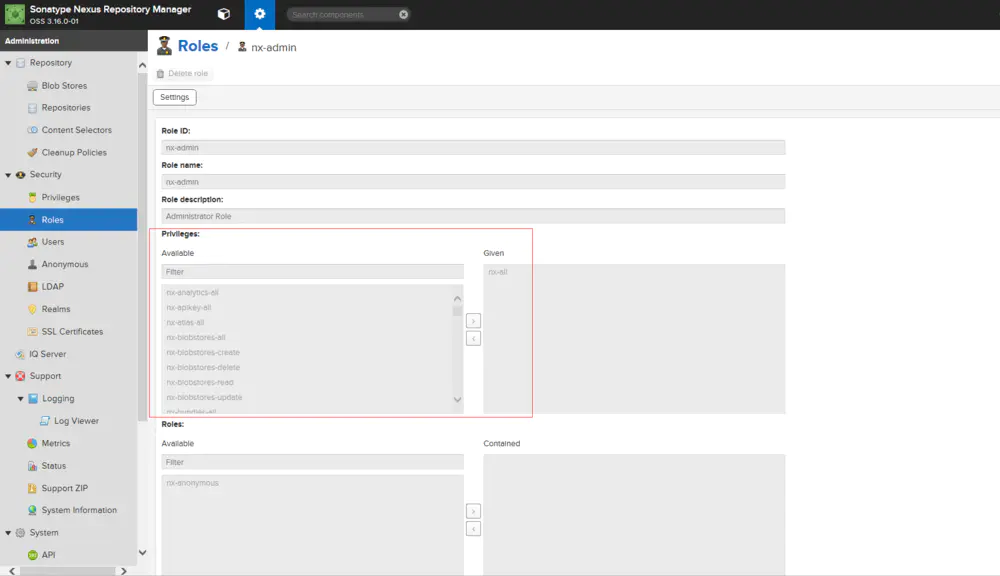Open Repositories icon in sidebar
1000x576 pixels.
click(33, 108)
